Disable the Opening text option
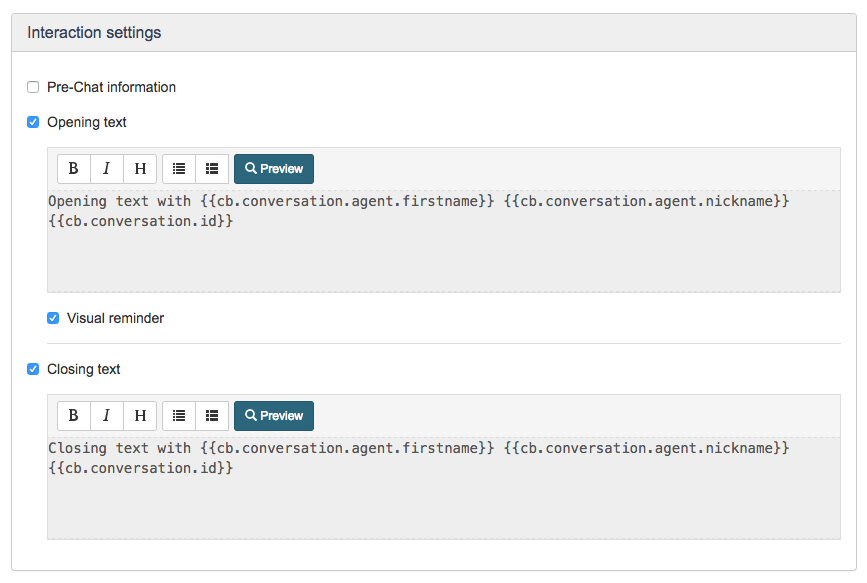Viewport: 867px width, 583px height. 32,121
